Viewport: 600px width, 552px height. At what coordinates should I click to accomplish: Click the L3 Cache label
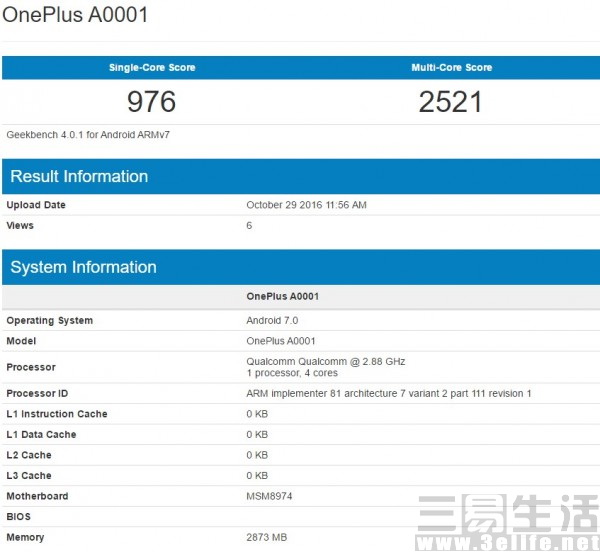[29, 476]
